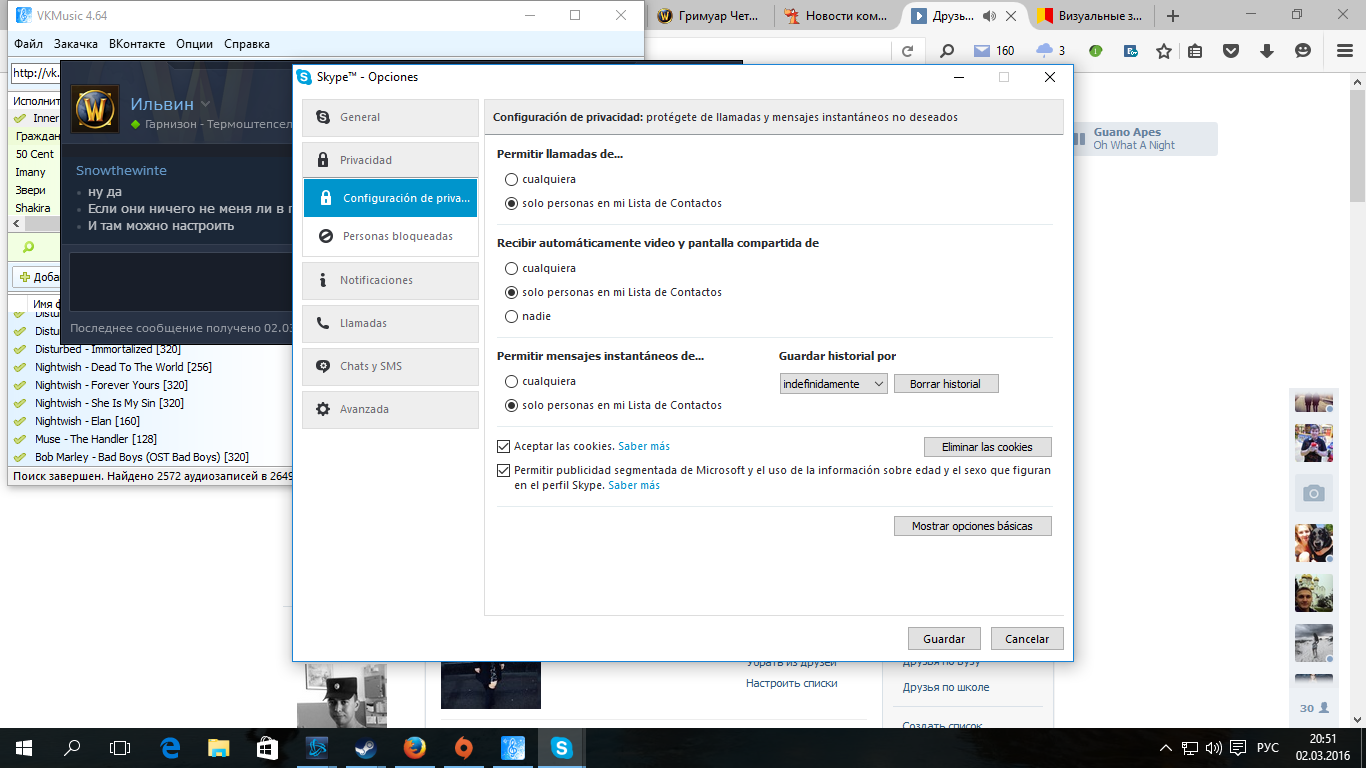Open Опции menu in VKMusic
This screenshot has width=1366, height=768.
194,44
